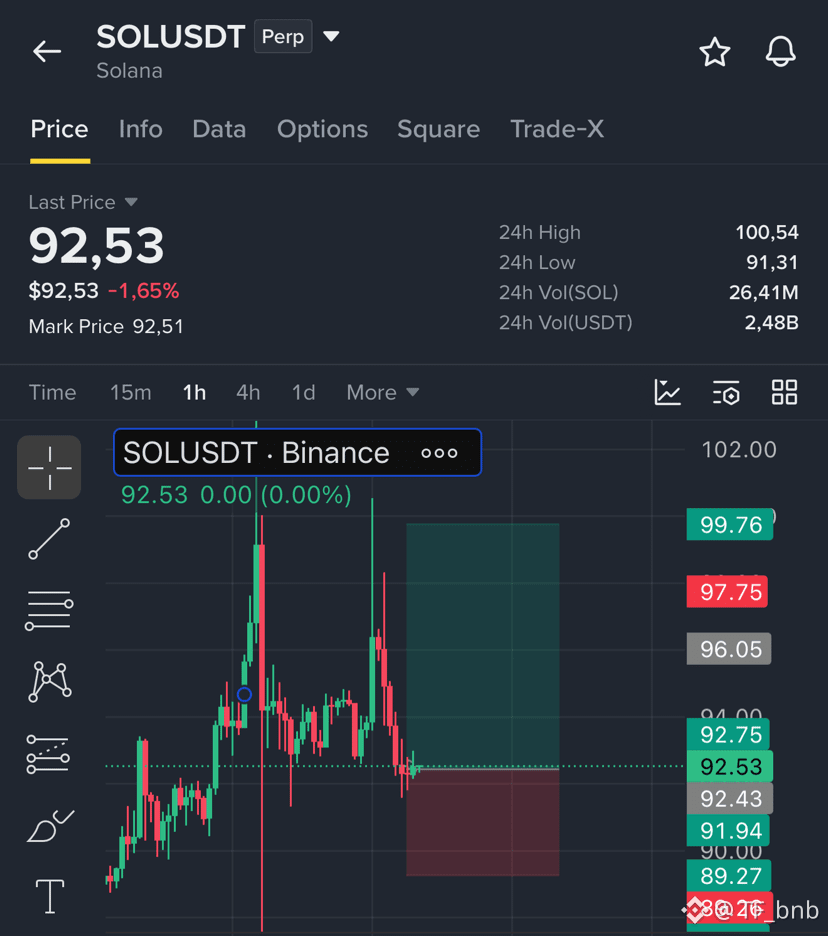Select the 1d chart interval
Screen dimensions: 828x936
(303, 392)
